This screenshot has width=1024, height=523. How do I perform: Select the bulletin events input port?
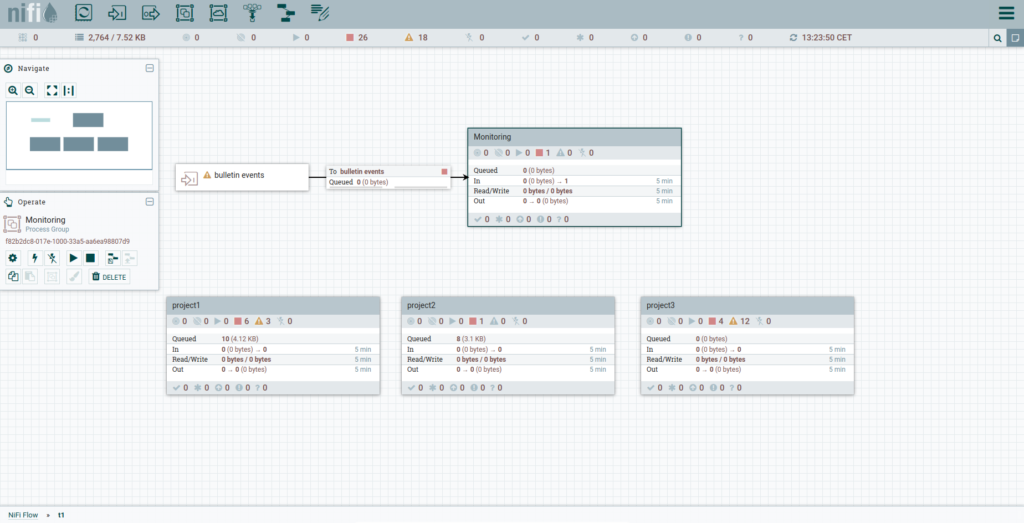tap(242, 177)
